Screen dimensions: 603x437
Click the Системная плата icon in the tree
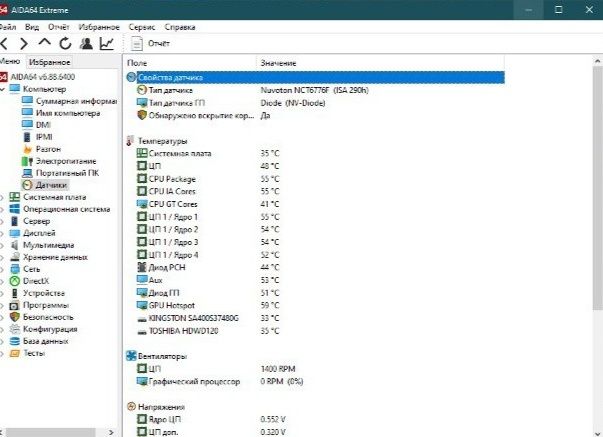15,197
